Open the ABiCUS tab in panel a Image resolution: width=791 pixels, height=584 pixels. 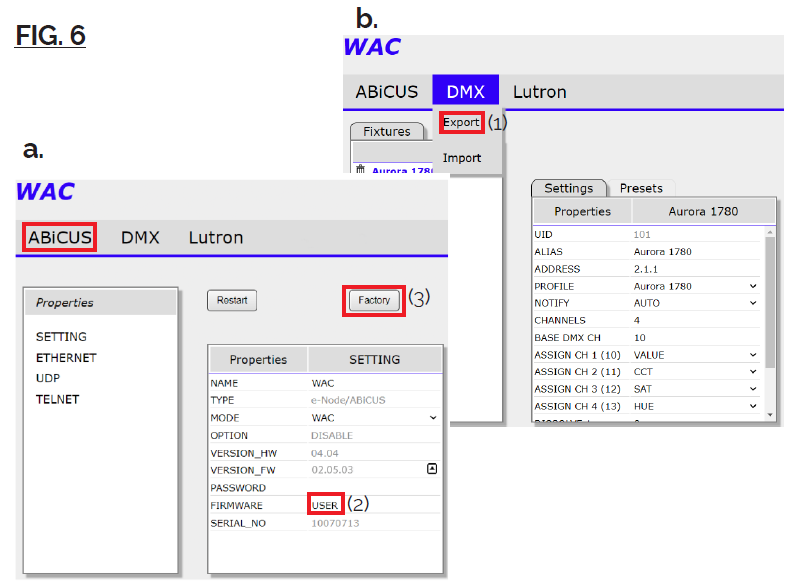(x=60, y=238)
